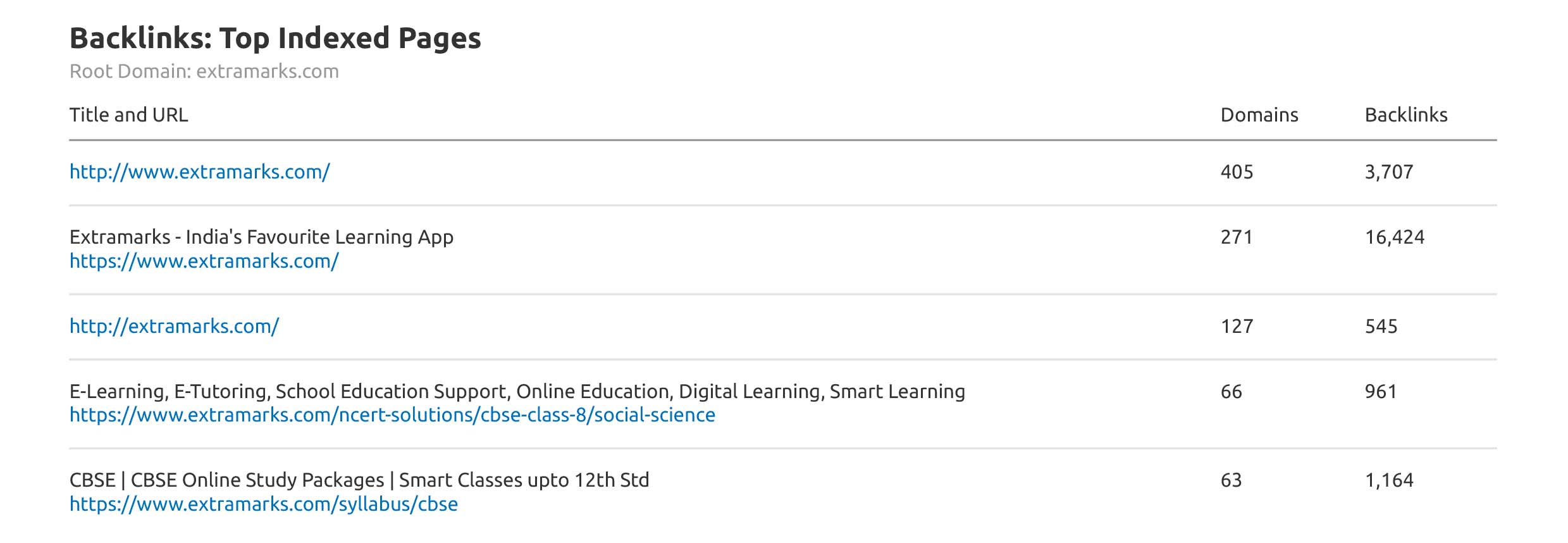Screen dimensions: 1568x543
Task: Click the 127 domains value
Action: (1237, 327)
